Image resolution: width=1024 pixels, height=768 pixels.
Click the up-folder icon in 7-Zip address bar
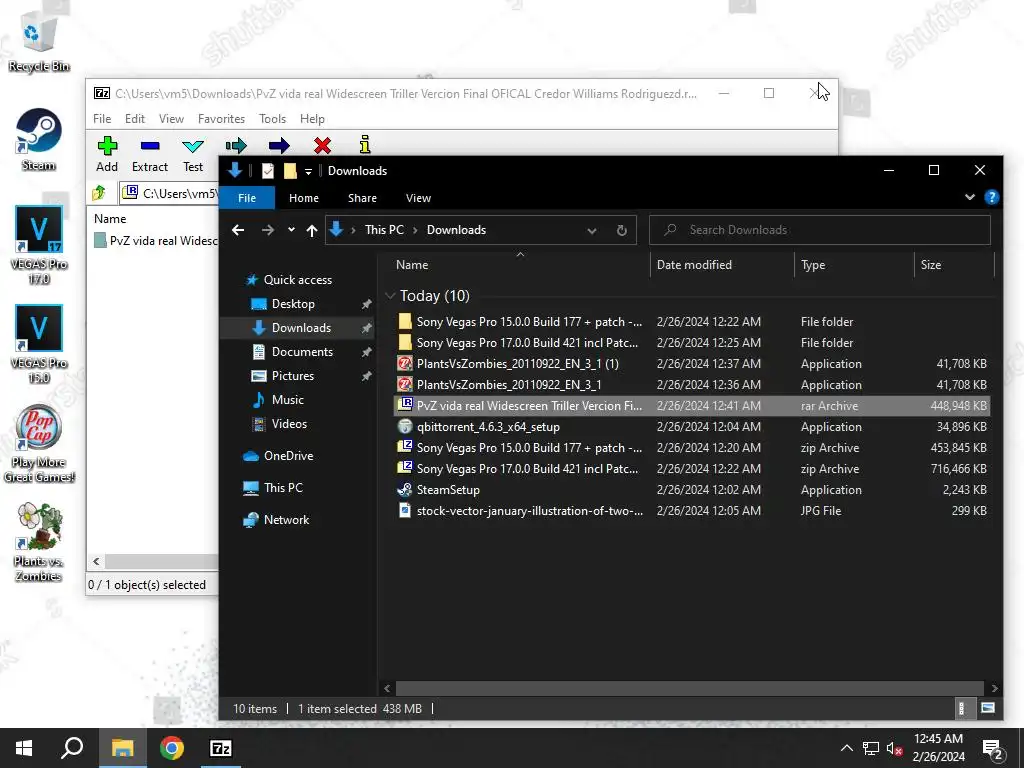(99, 193)
